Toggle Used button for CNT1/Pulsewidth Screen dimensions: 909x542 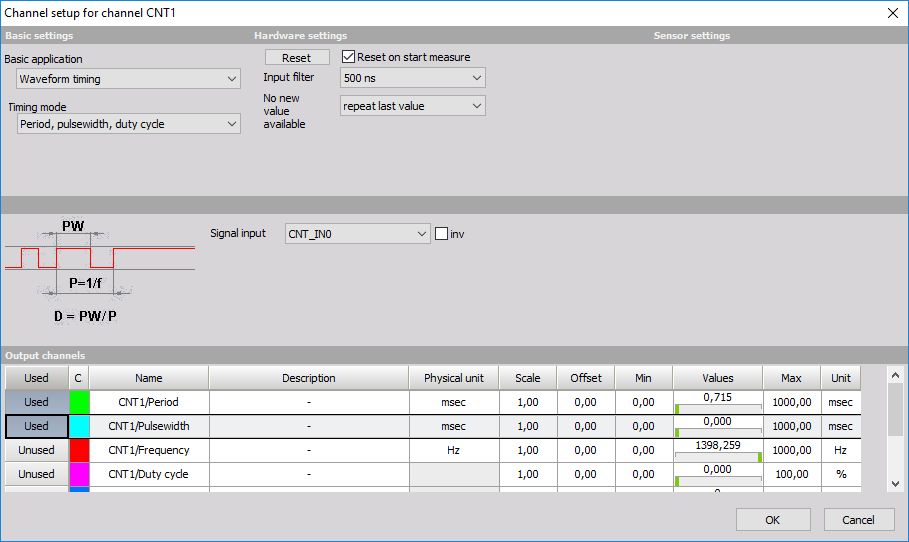coord(37,426)
